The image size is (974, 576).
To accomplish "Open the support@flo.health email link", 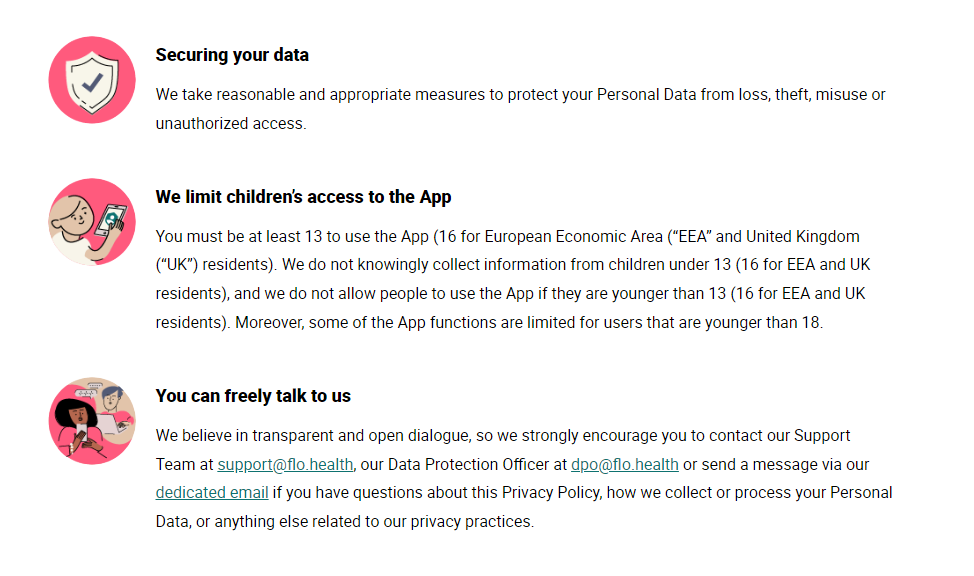I will point(284,464).
